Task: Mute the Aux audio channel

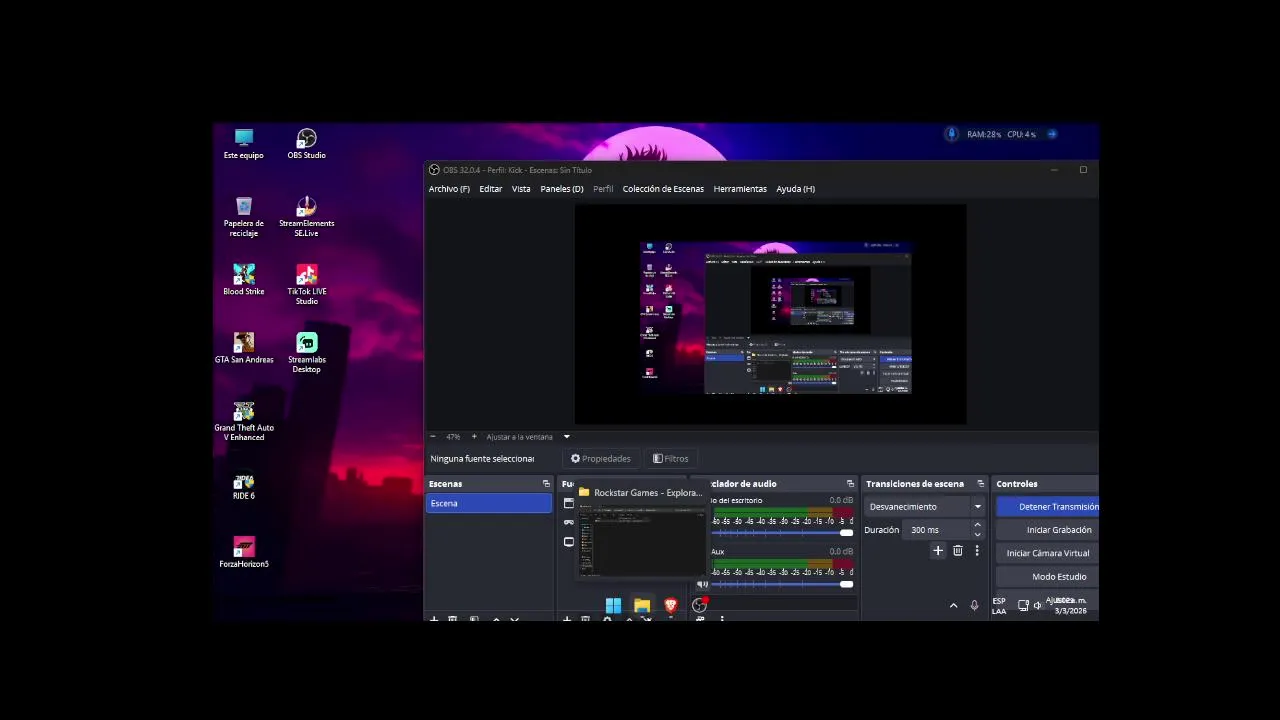Action: coord(703,584)
